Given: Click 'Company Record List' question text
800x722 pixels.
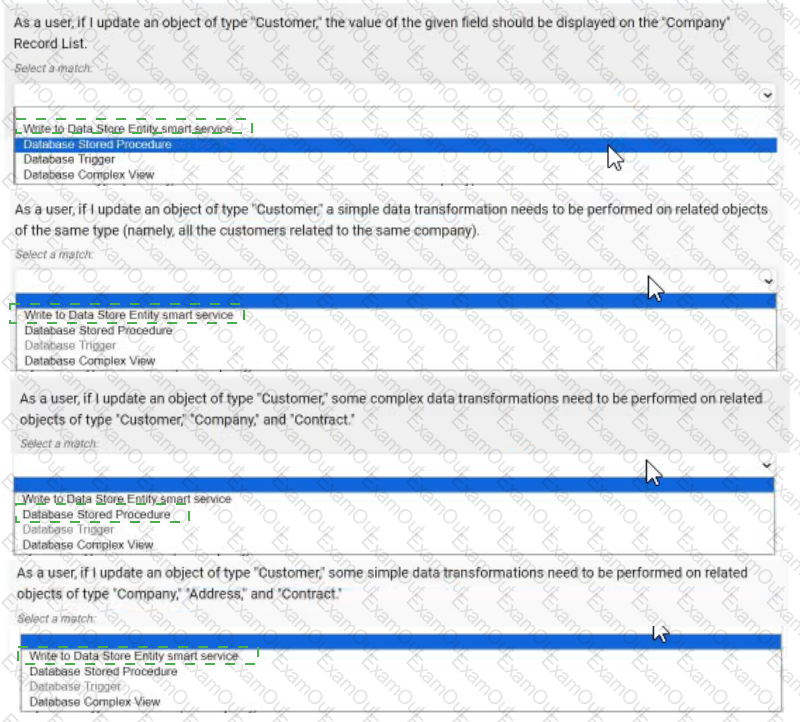Looking at the screenshot, I should (x=371, y=33).
